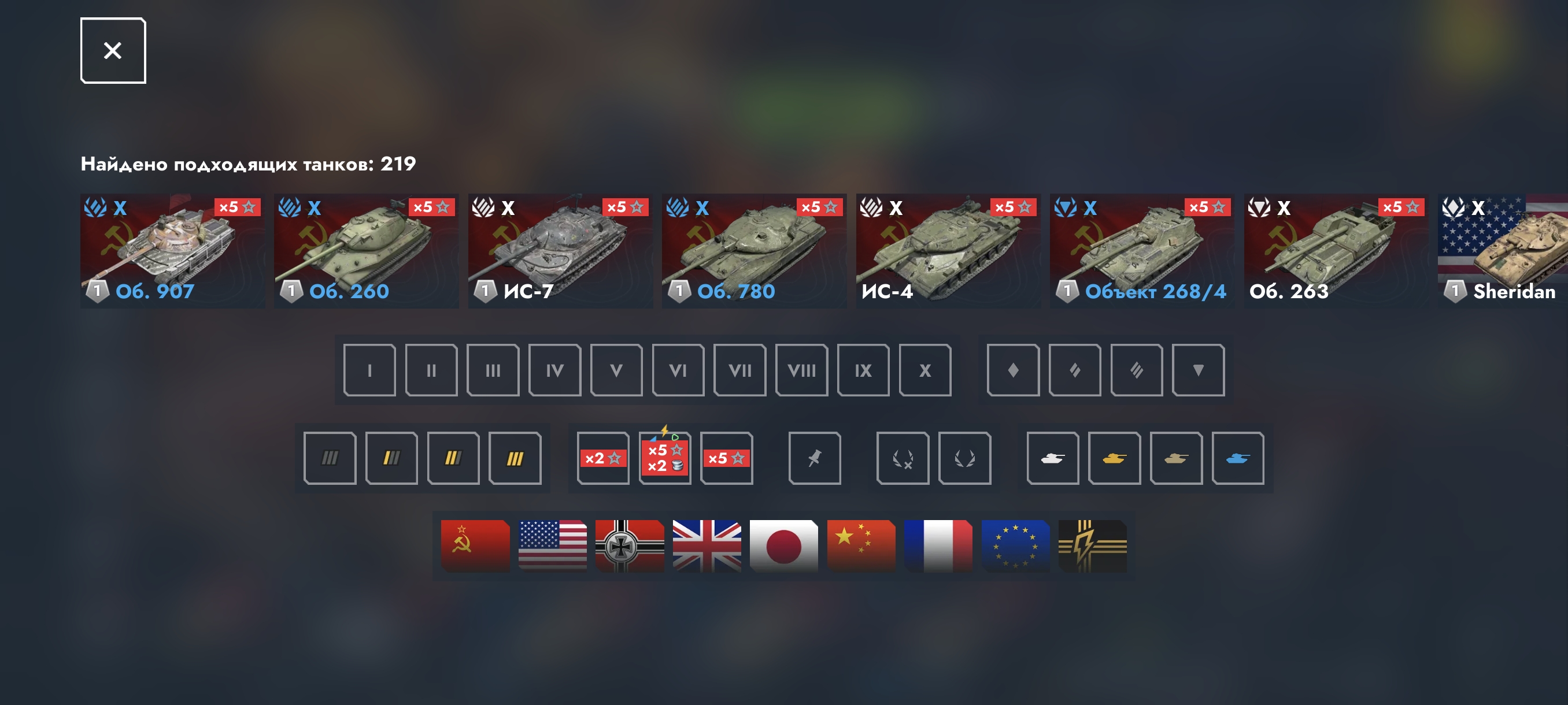Image resolution: width=1568 pixels, height=705 pixels.
Task: Filter by Japan nation flag
Action: coord(784,546)
